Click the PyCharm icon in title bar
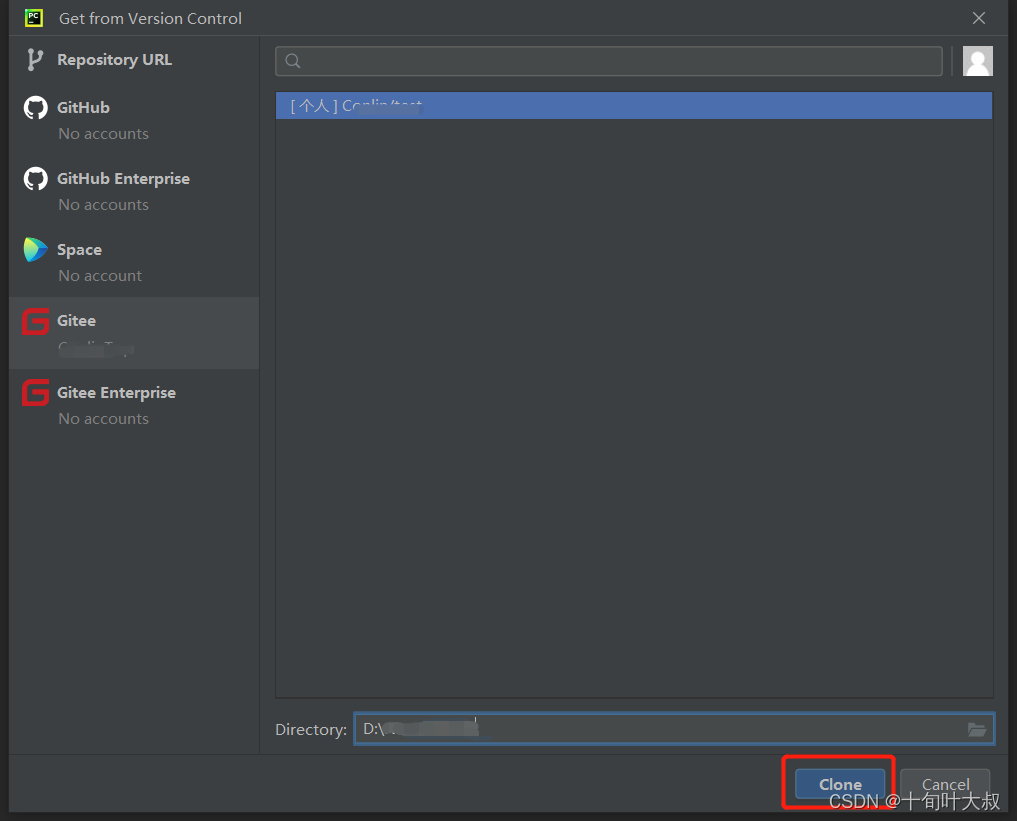Image resolution: width=1017 pixels, height=821 pixels. 34,18
